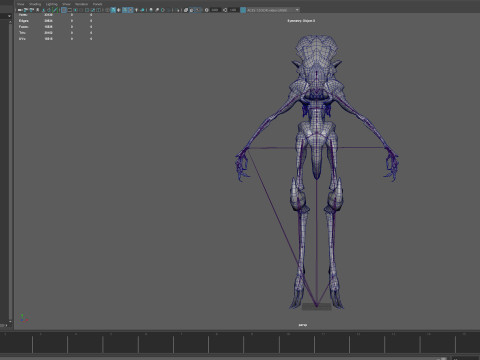Click the persp camera name label
The image size is (480, 360).
pyautogui.click(x=303, y=325)
